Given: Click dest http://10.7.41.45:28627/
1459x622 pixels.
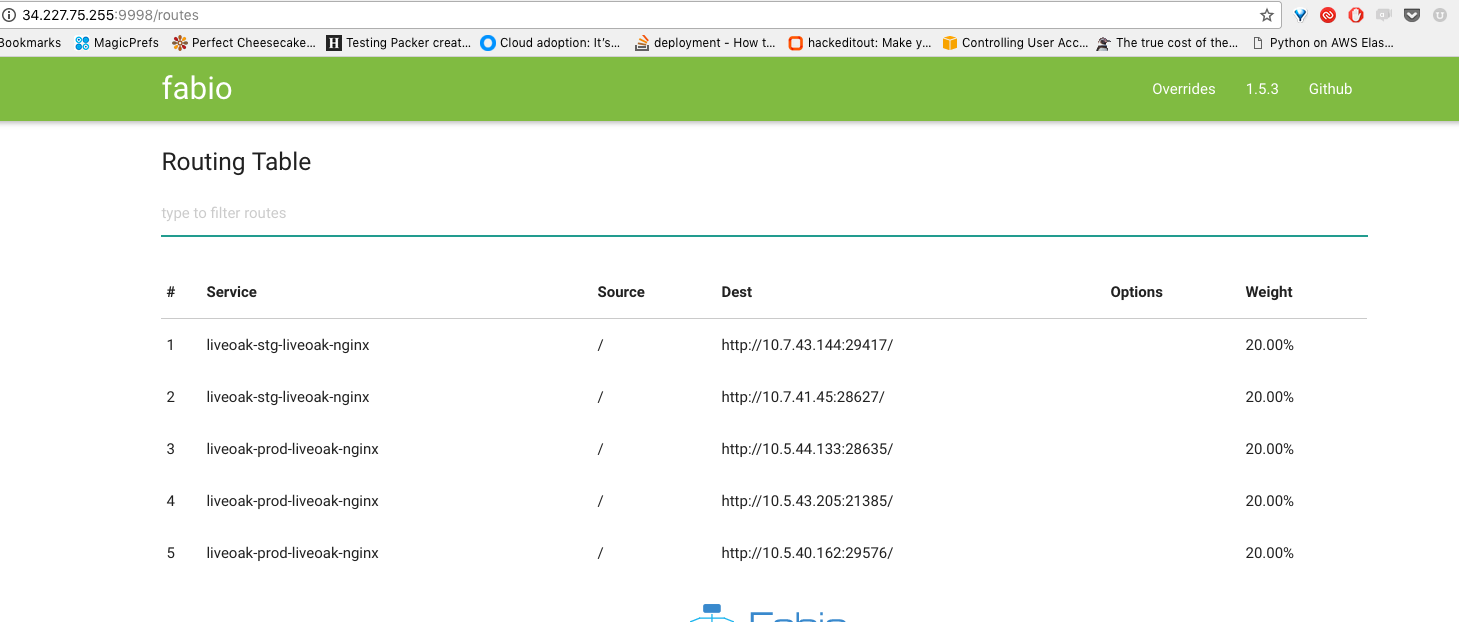Looking at the screenshot, I should (803, 397).
